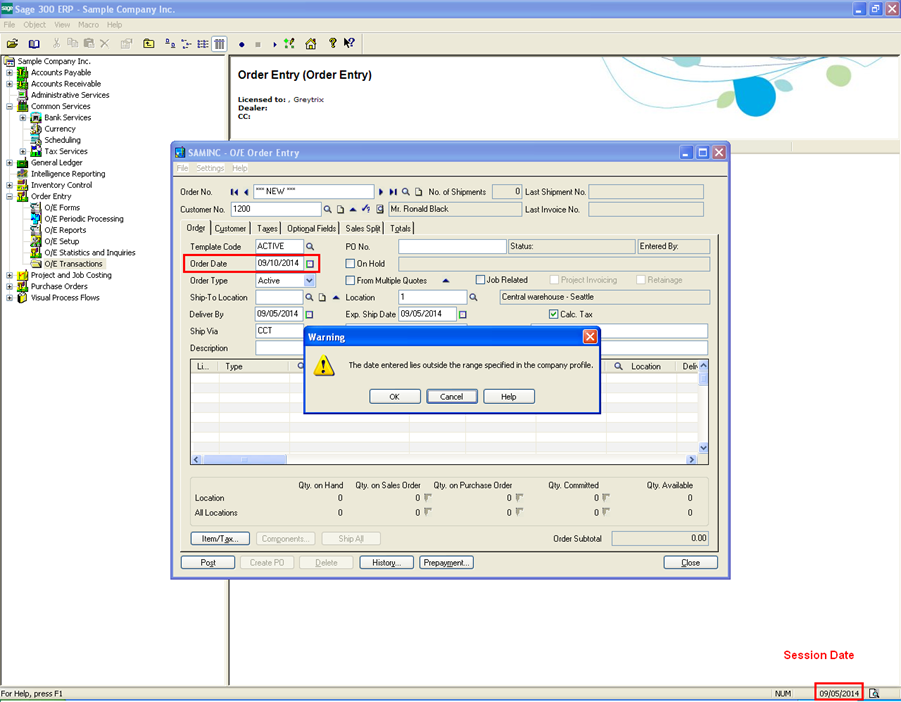
Task: Open the Template Code finder magnifier
Action: tap(310, 246)
